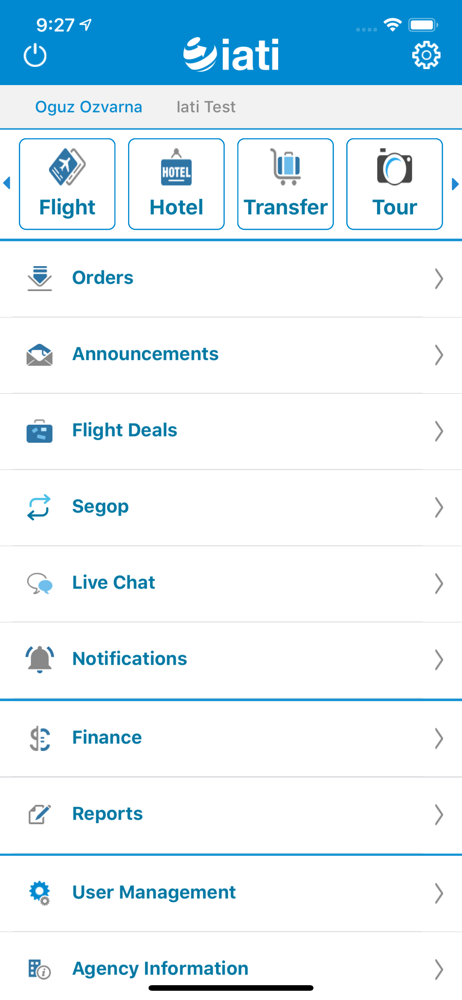The width and height of the screenshot is (462, 1000).
Task: Tap the Live Chat bubbles icon
Action: (x=40, y=584)
